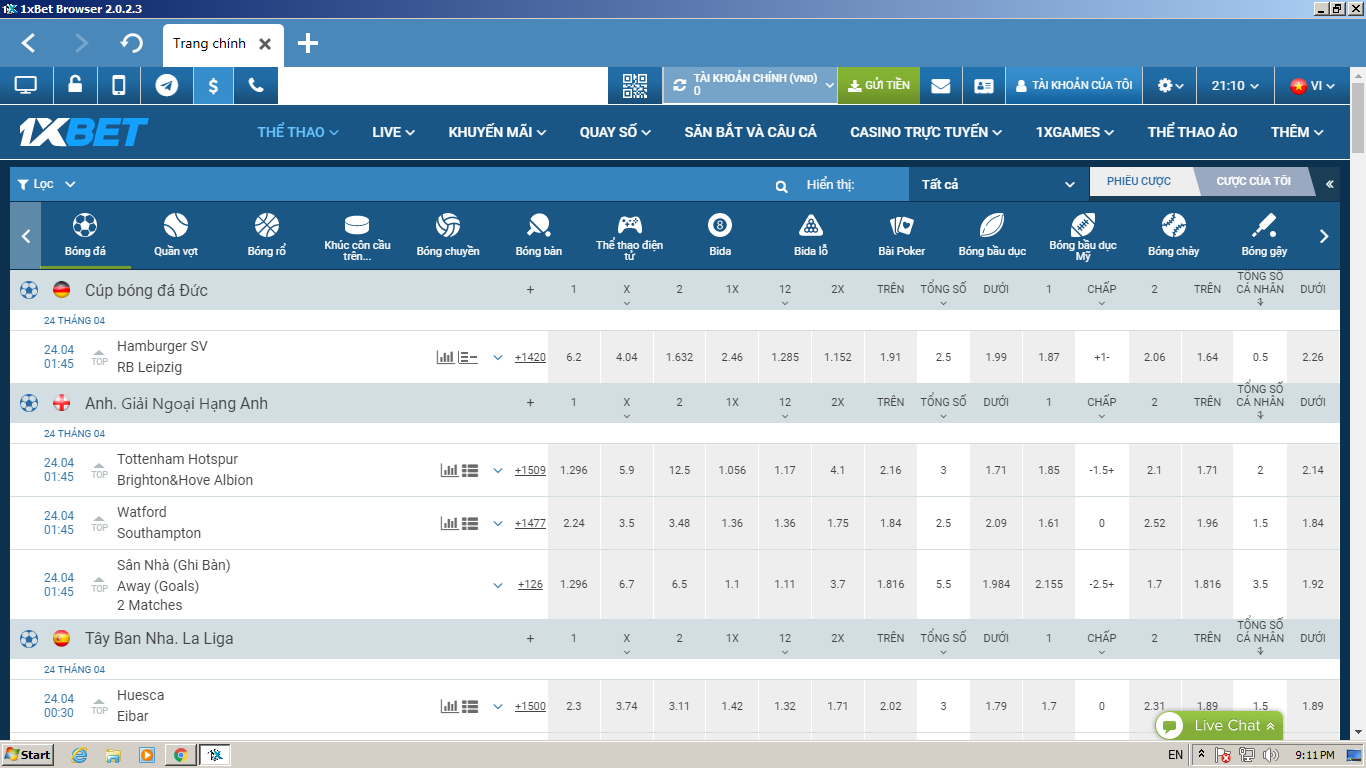Open the Tất cả display dropdown
Viewport: 1366px width, 768px height.
point(996,184)
